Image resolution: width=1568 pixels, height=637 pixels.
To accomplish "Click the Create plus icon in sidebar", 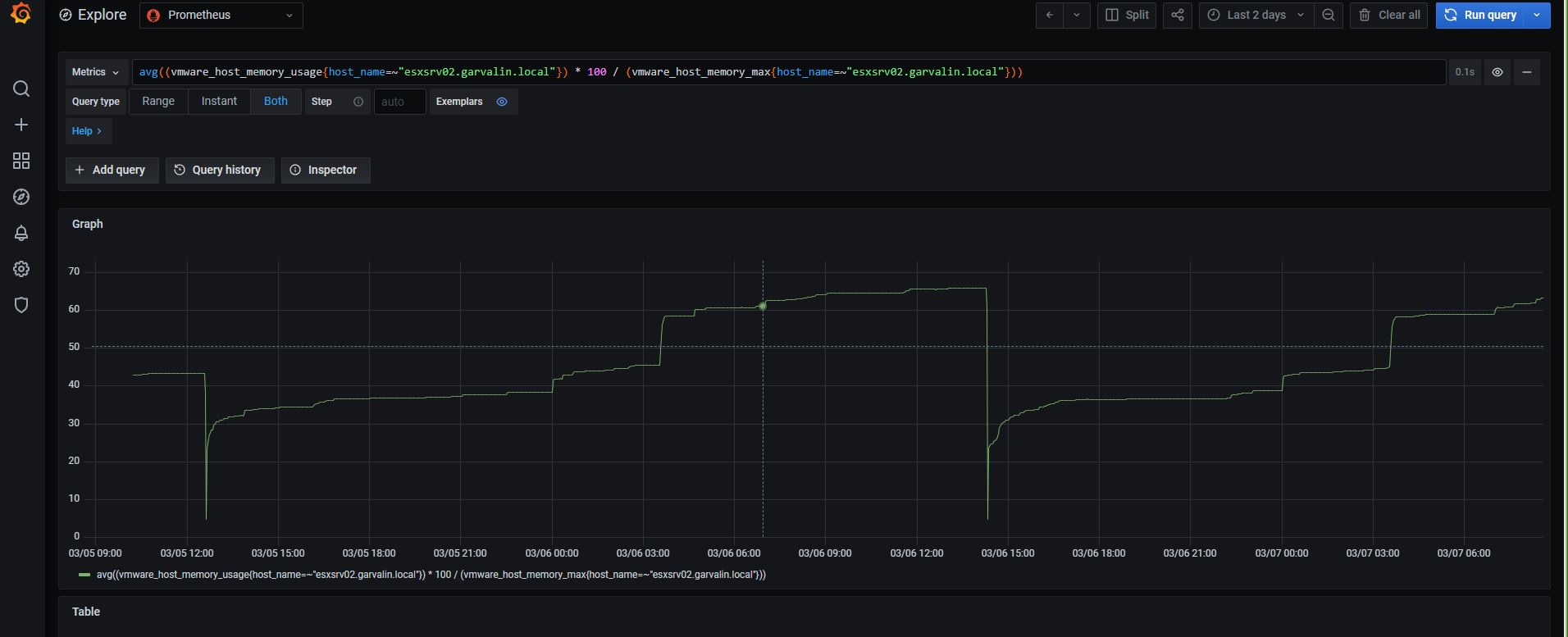I will coord(21,125).
